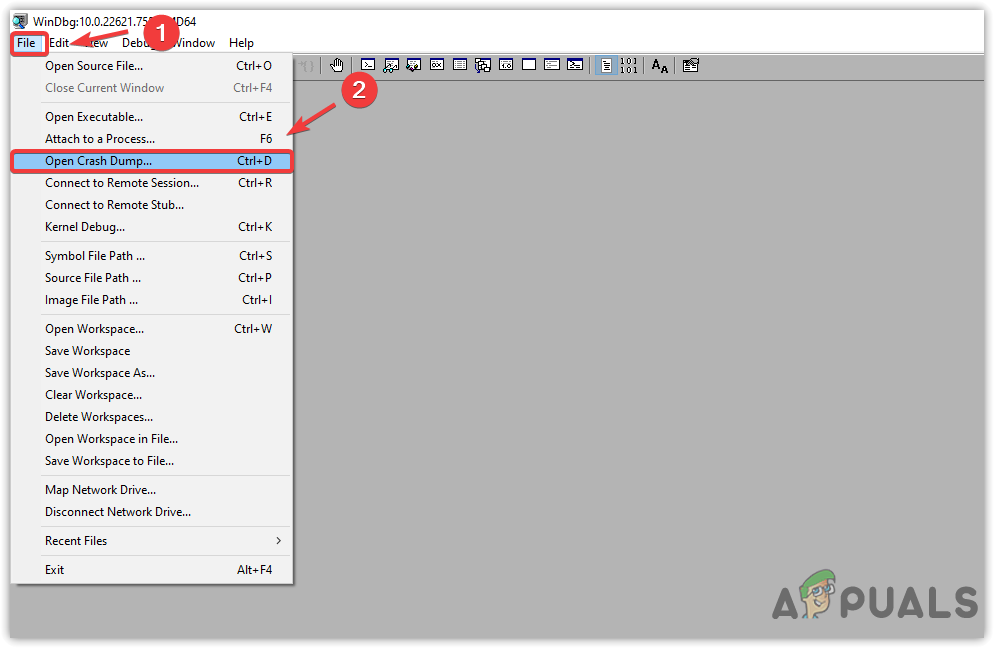
Task: Open the Window menu
Action: tap(194, 43)
